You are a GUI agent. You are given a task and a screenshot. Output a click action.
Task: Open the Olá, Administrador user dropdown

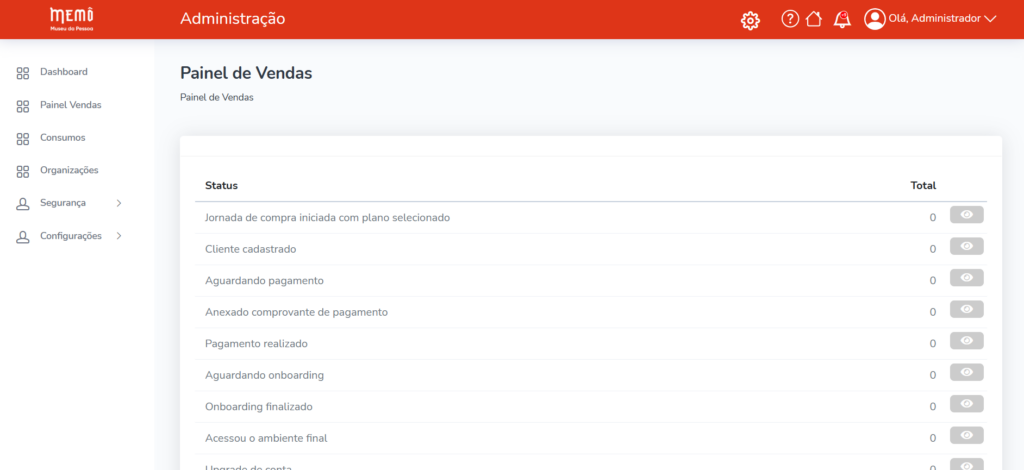click(942, 19)
